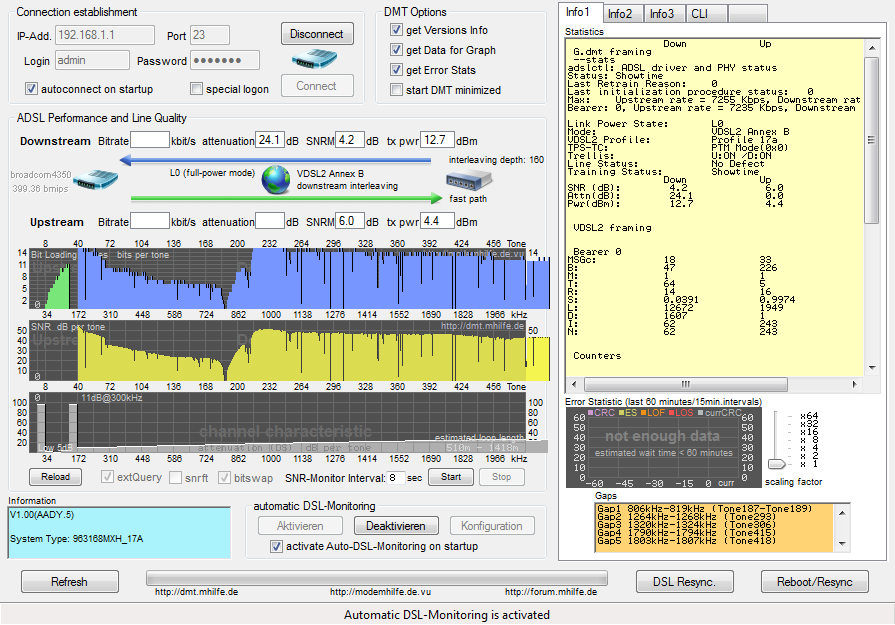Toggle get Error Stats option
895x625 pixels.
396,70
